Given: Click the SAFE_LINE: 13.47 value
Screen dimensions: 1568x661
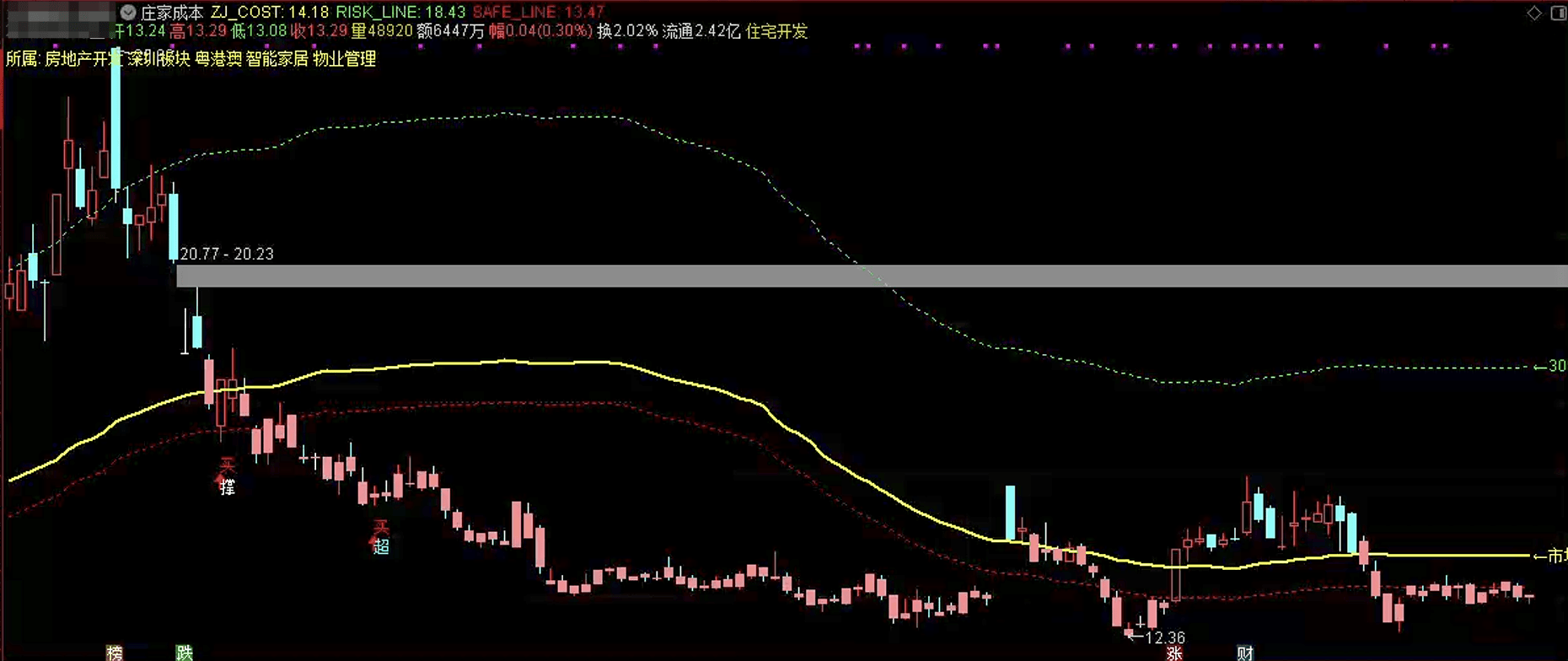Looking at the screenshot, I should pyautogui.click(x=538, y=13).
